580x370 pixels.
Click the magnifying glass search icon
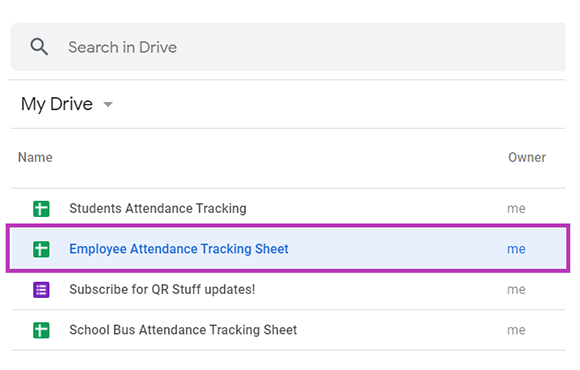[x=39, y=47]
